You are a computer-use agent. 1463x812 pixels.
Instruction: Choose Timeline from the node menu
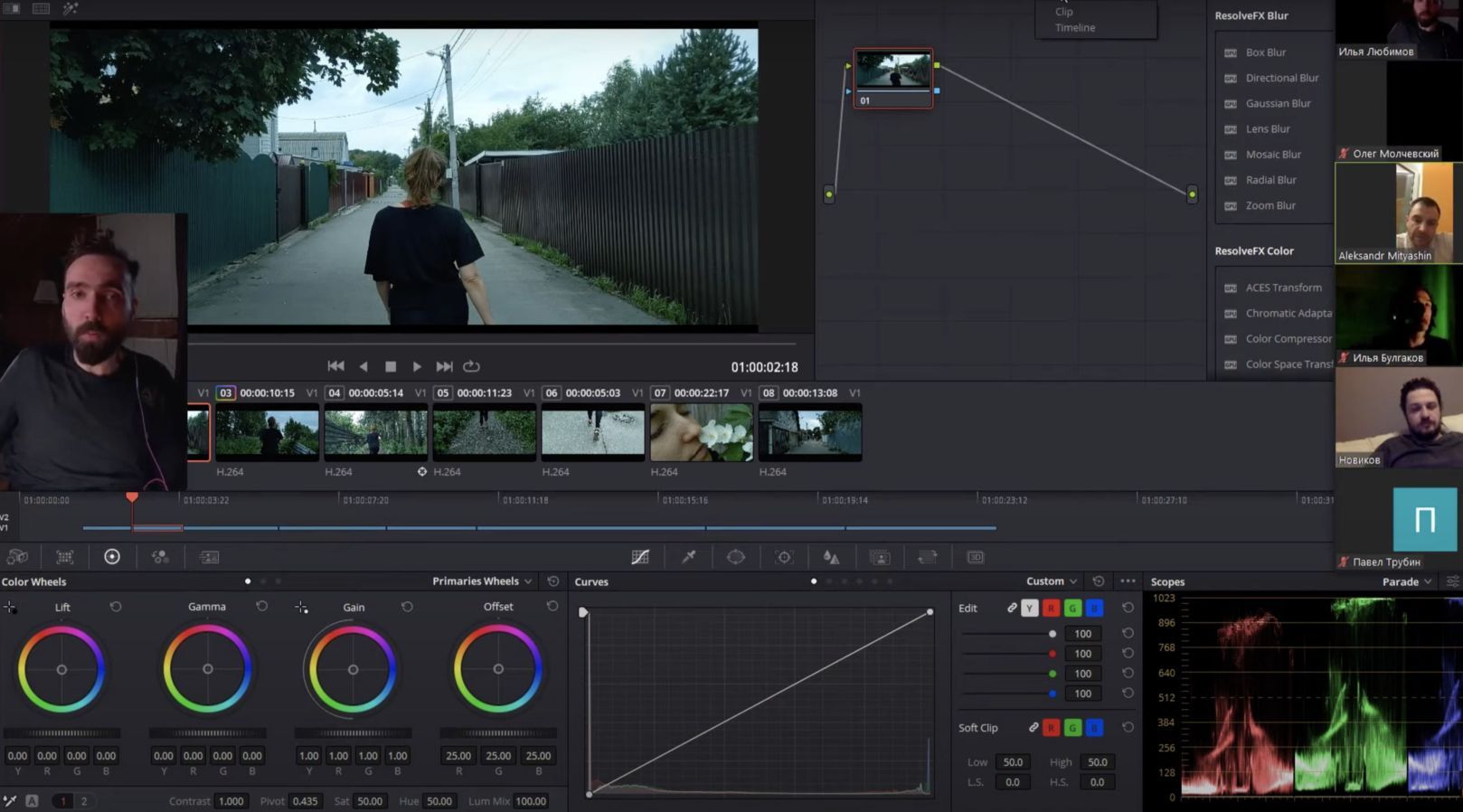tap(1075, 28)
